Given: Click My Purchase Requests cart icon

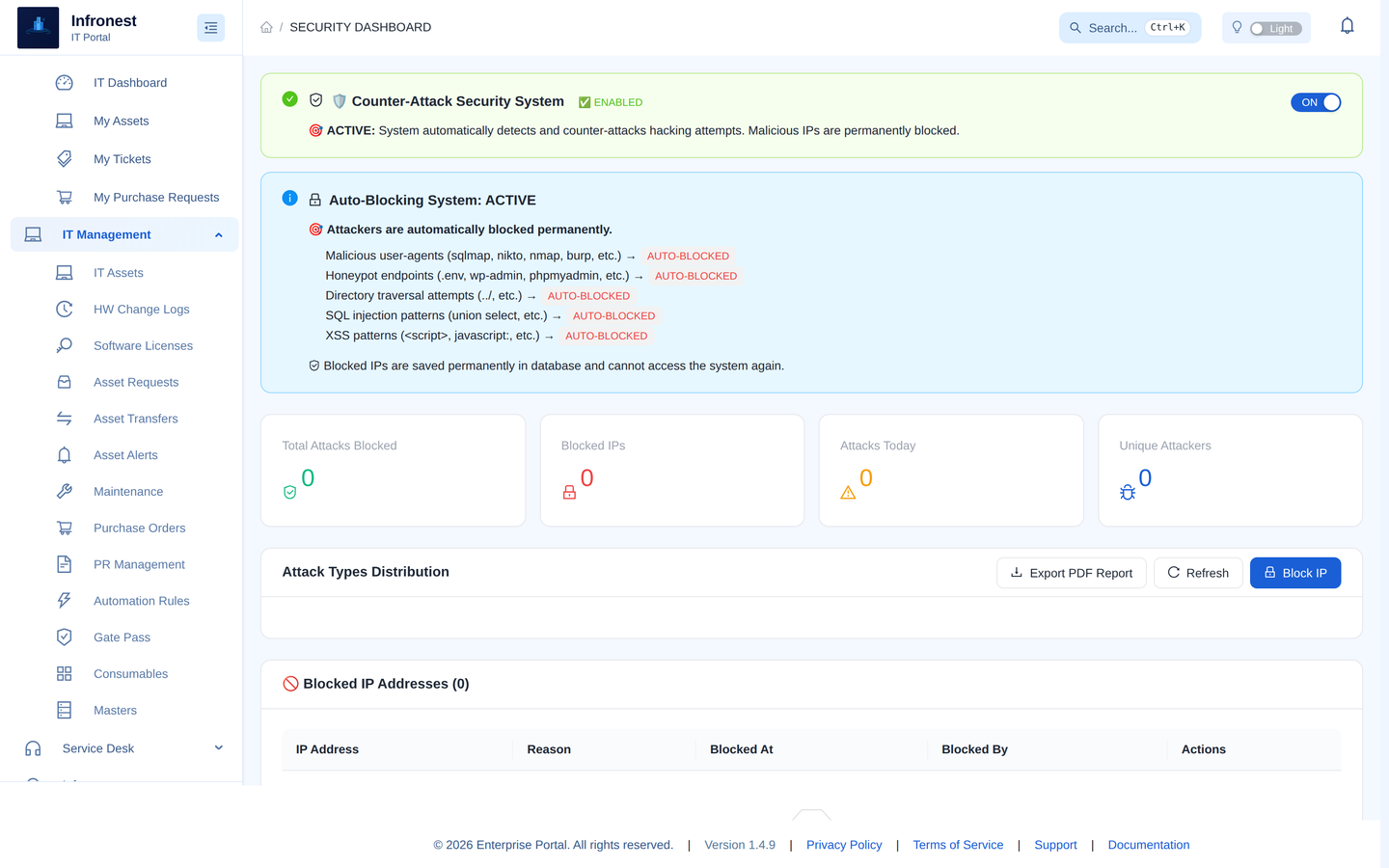Looking at the screenshot, I should click(x=65, y=197).
